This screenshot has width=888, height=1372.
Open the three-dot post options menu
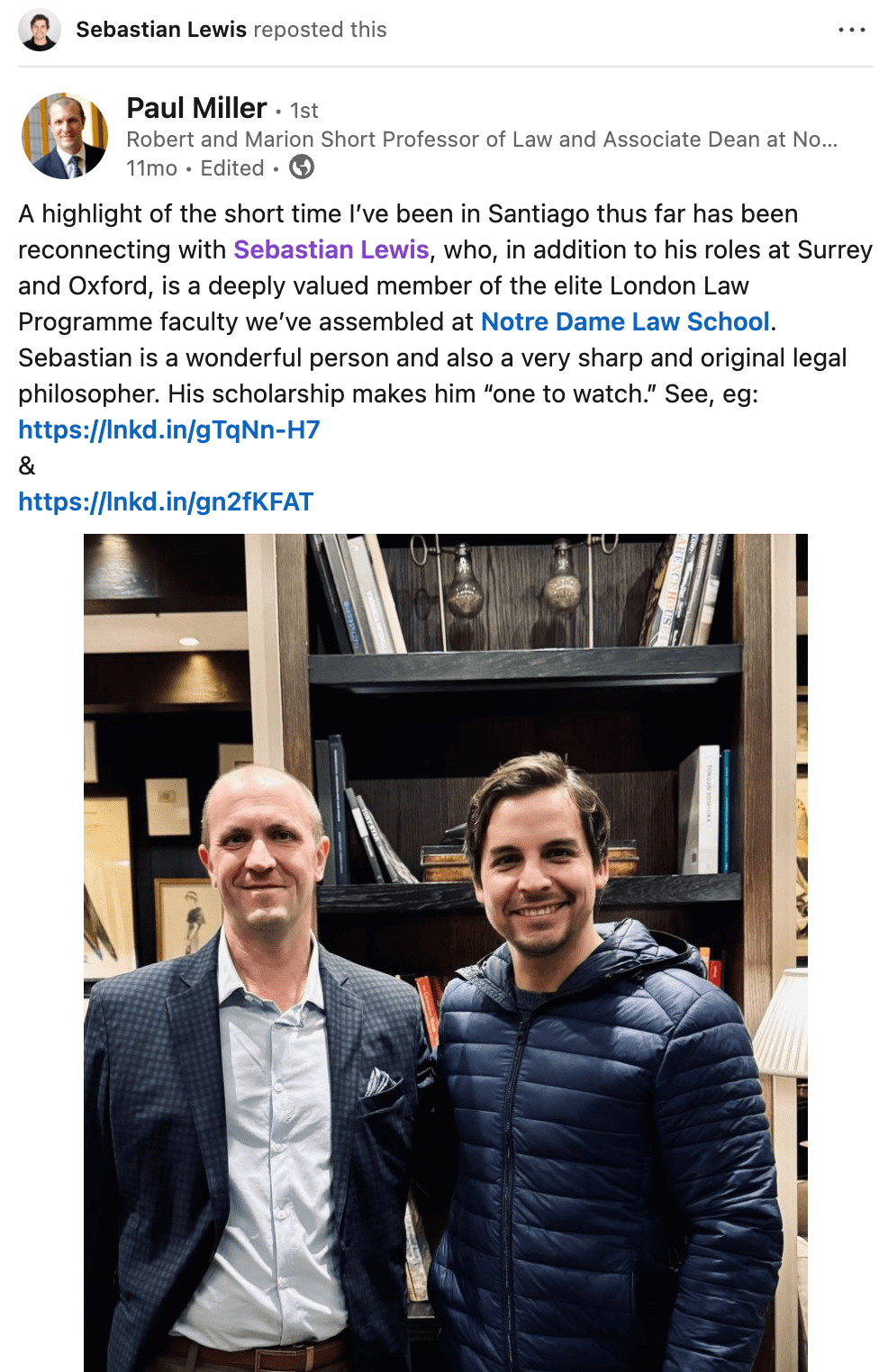[x=851, y=30]
